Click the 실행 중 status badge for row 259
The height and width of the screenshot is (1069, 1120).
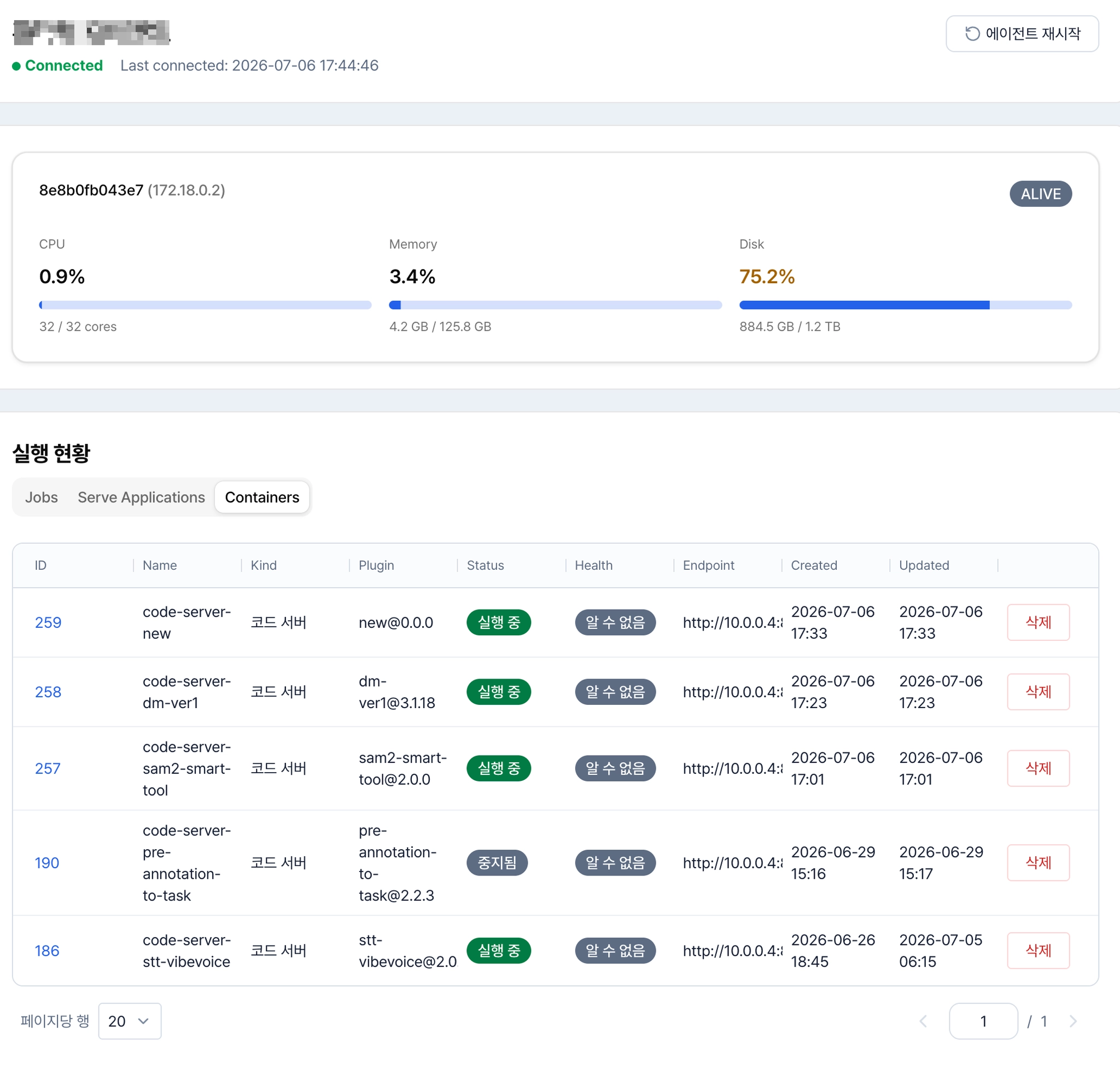(499, 622)
